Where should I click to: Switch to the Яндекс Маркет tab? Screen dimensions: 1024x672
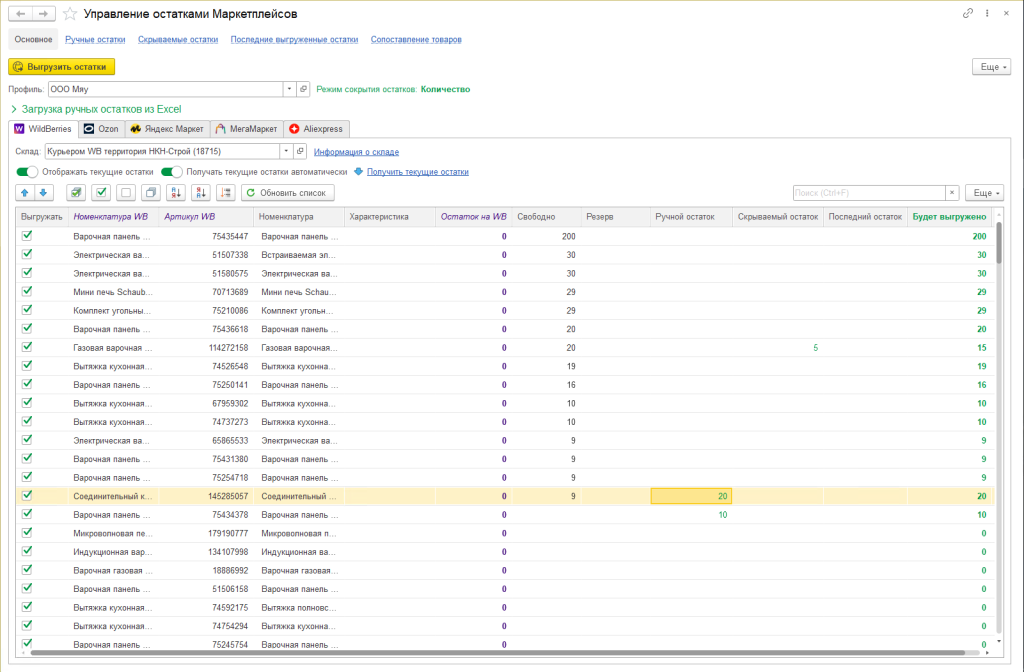pos(167,129)
